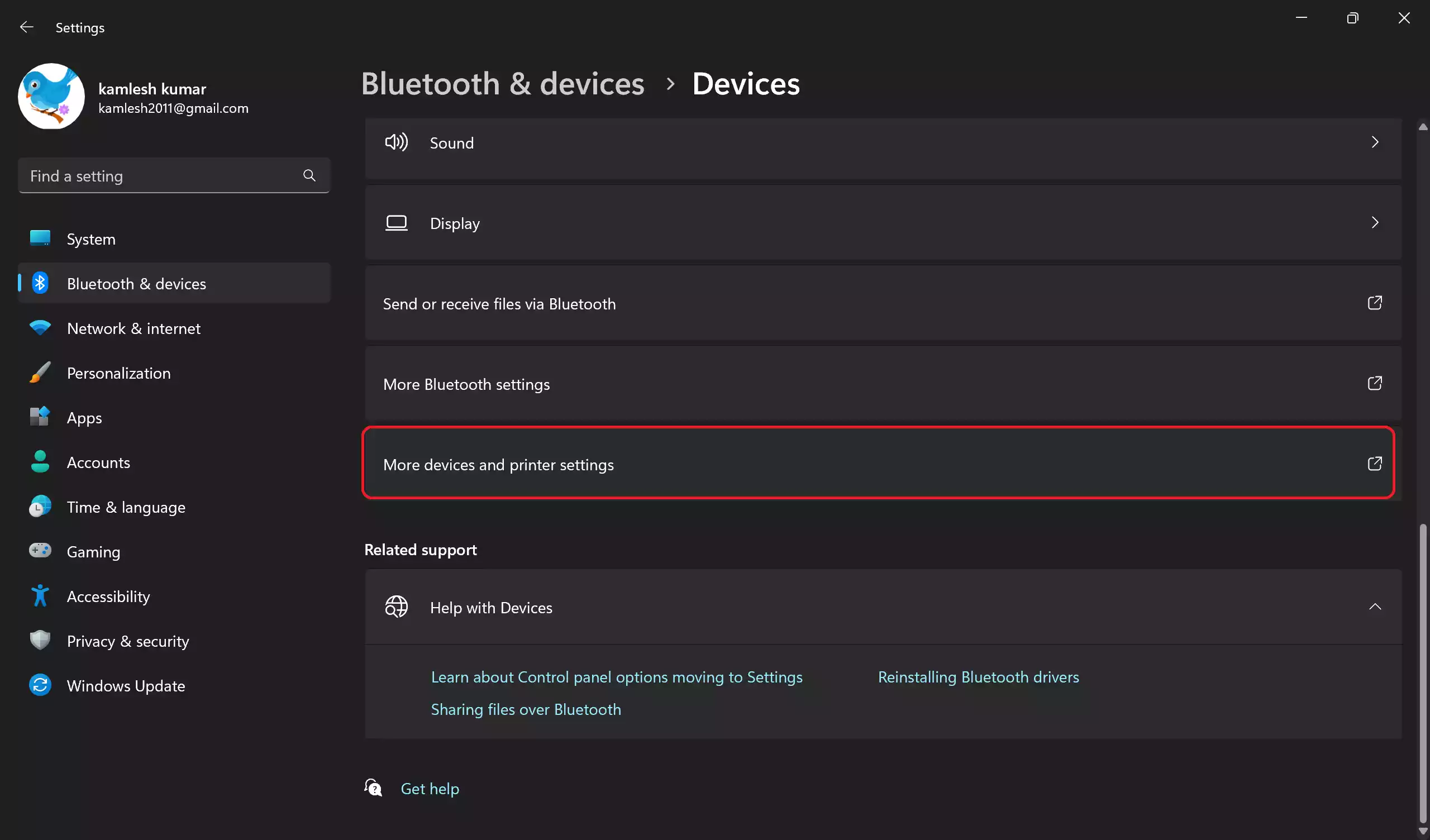Screen dimensions: 1430x840
Task: Click external link icon for More devices and printer
Action: [x=1374, y=464]
